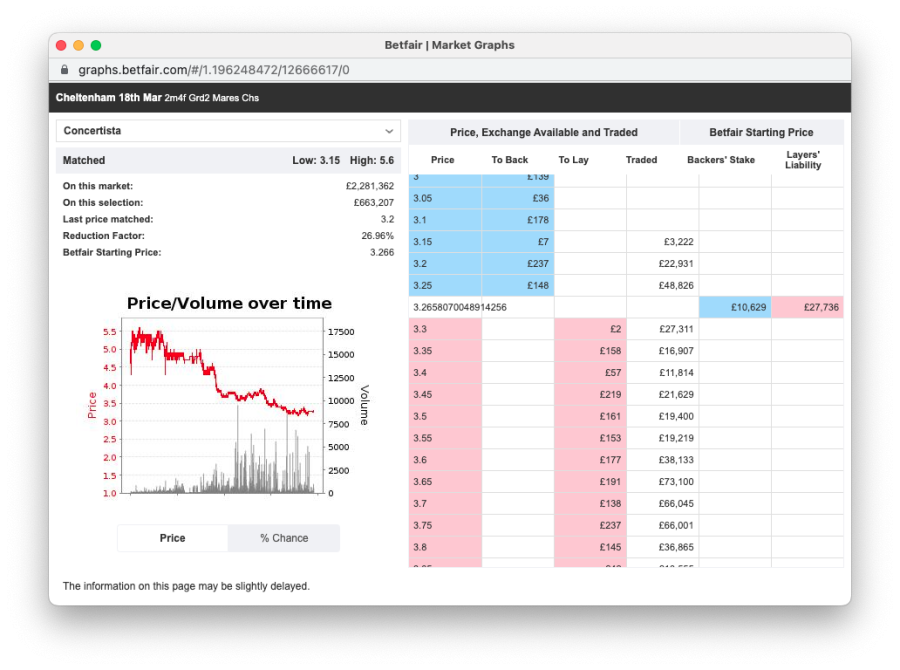The height and width of the screenshot is (670, 900).
Task: Click the £19,400 traded value
Action: click(x=676, y=416)
